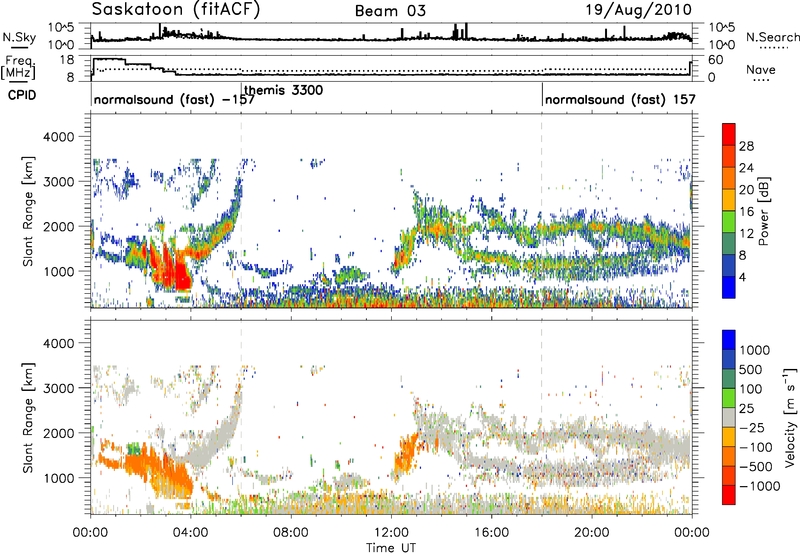Click the 'Nave' legend label

pos(761,69)
